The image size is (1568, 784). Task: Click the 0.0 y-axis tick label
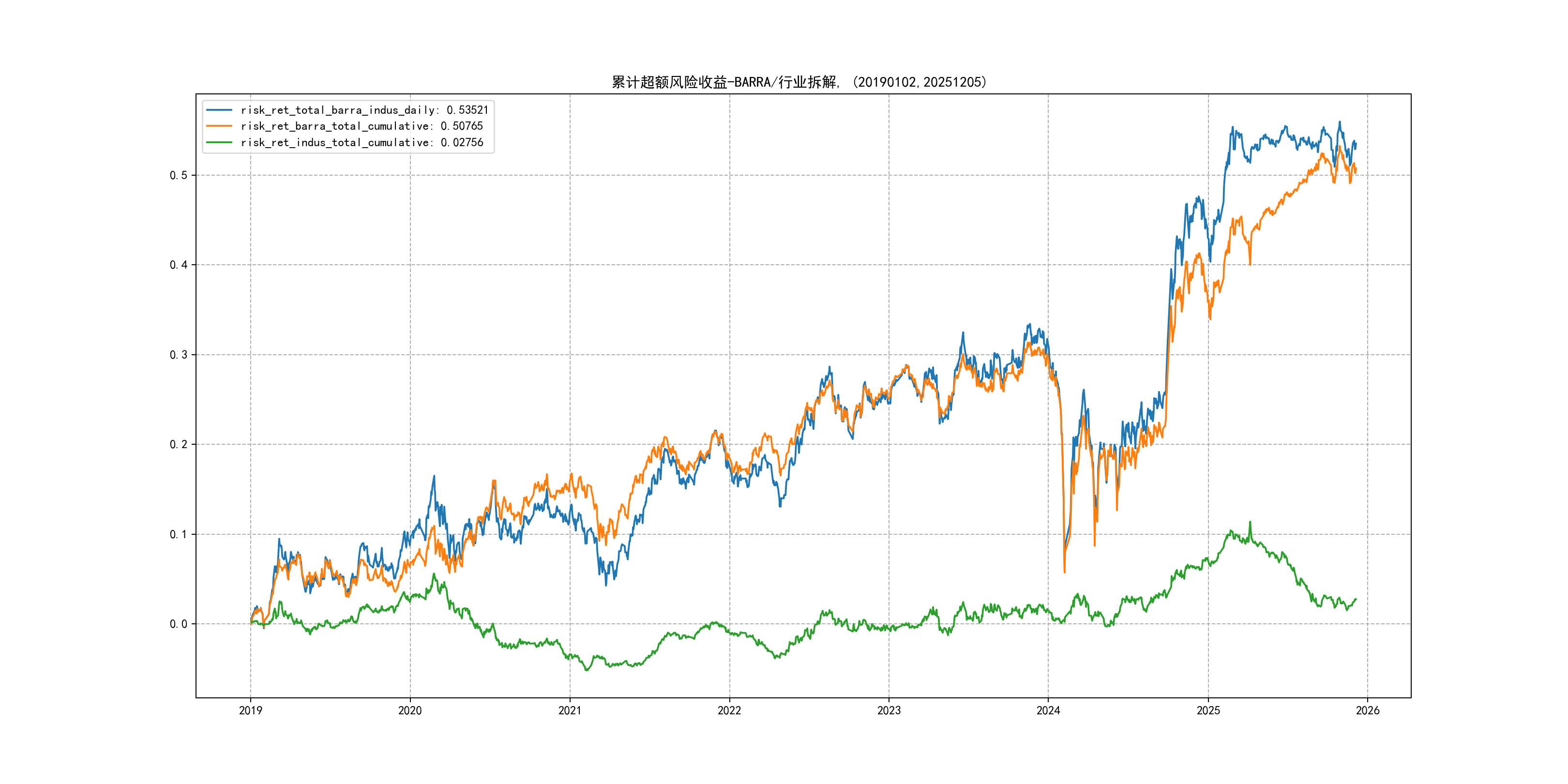179,624
